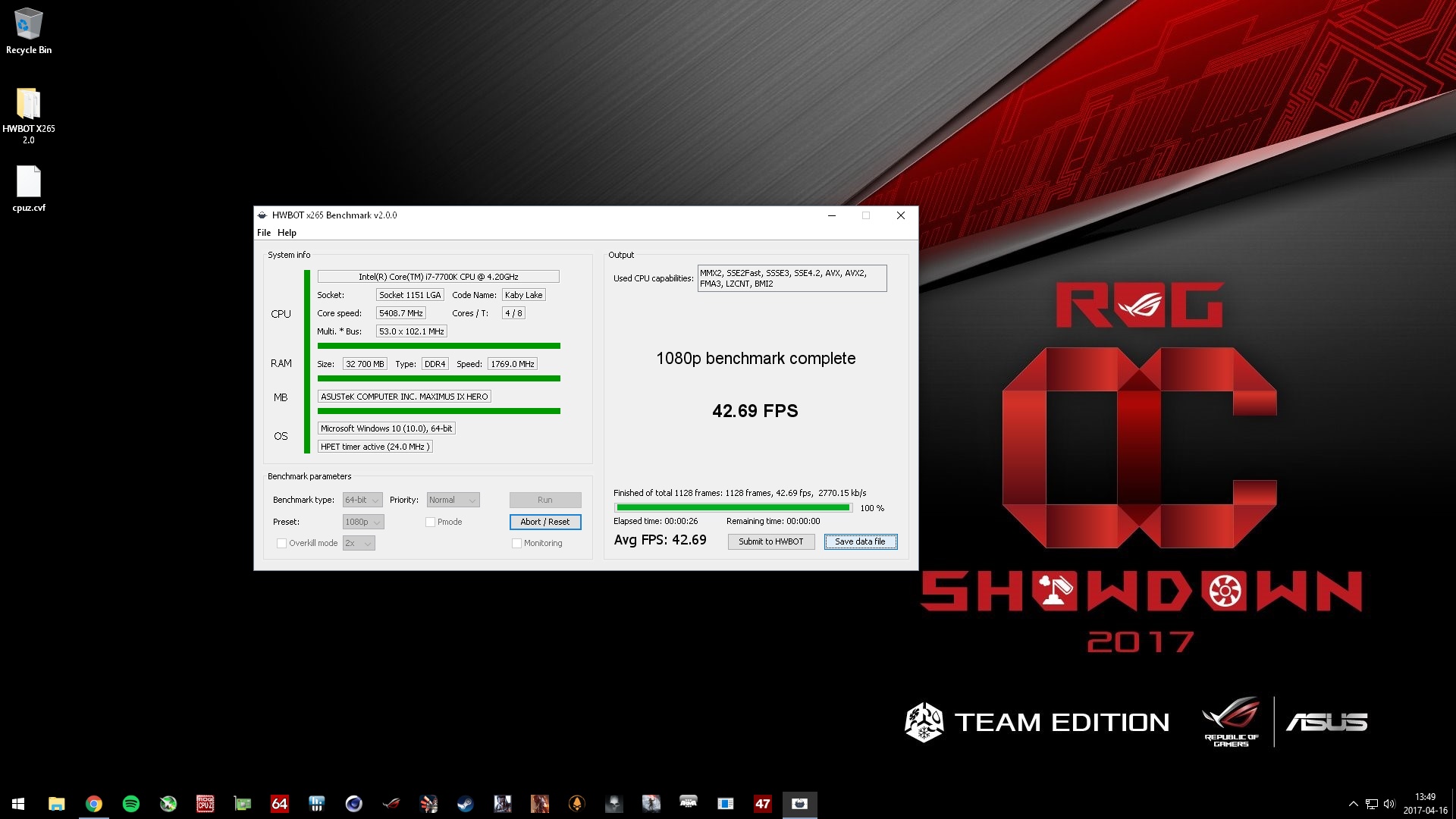Screen dimensions: 1456x819
Task: Show hidden system tray icons
Action: click(x=1353, y=804)
